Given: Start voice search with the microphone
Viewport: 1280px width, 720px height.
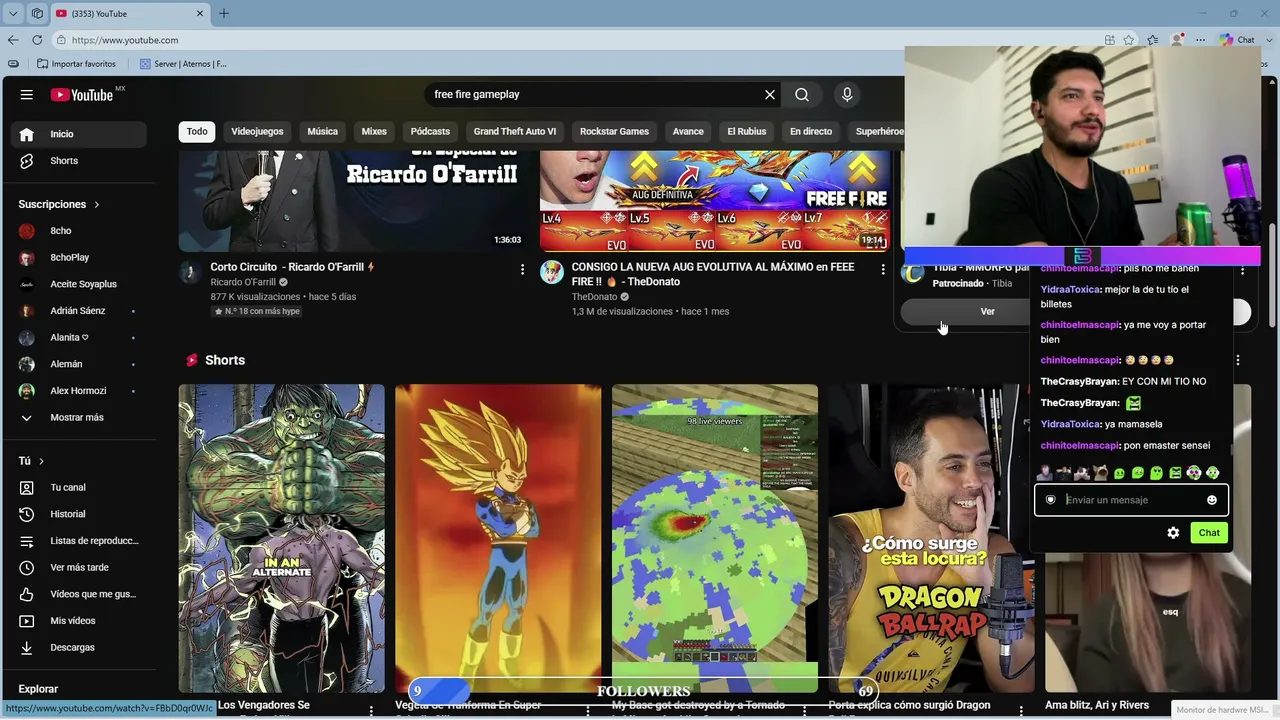Looking at the screenshot, I should pos(847,95).
